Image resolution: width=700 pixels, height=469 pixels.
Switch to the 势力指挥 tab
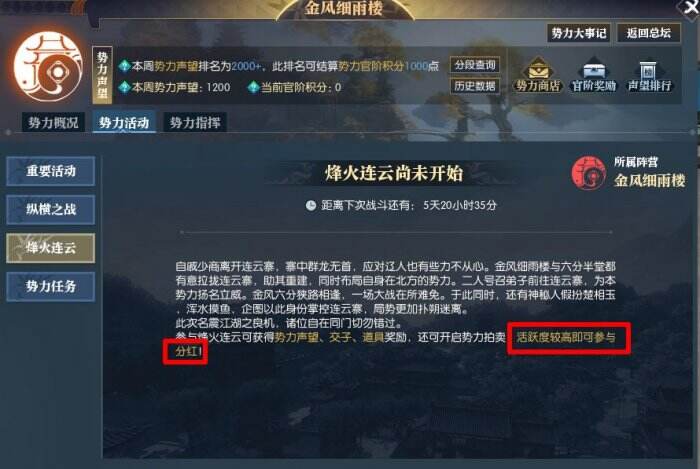[x=195, y=122]
